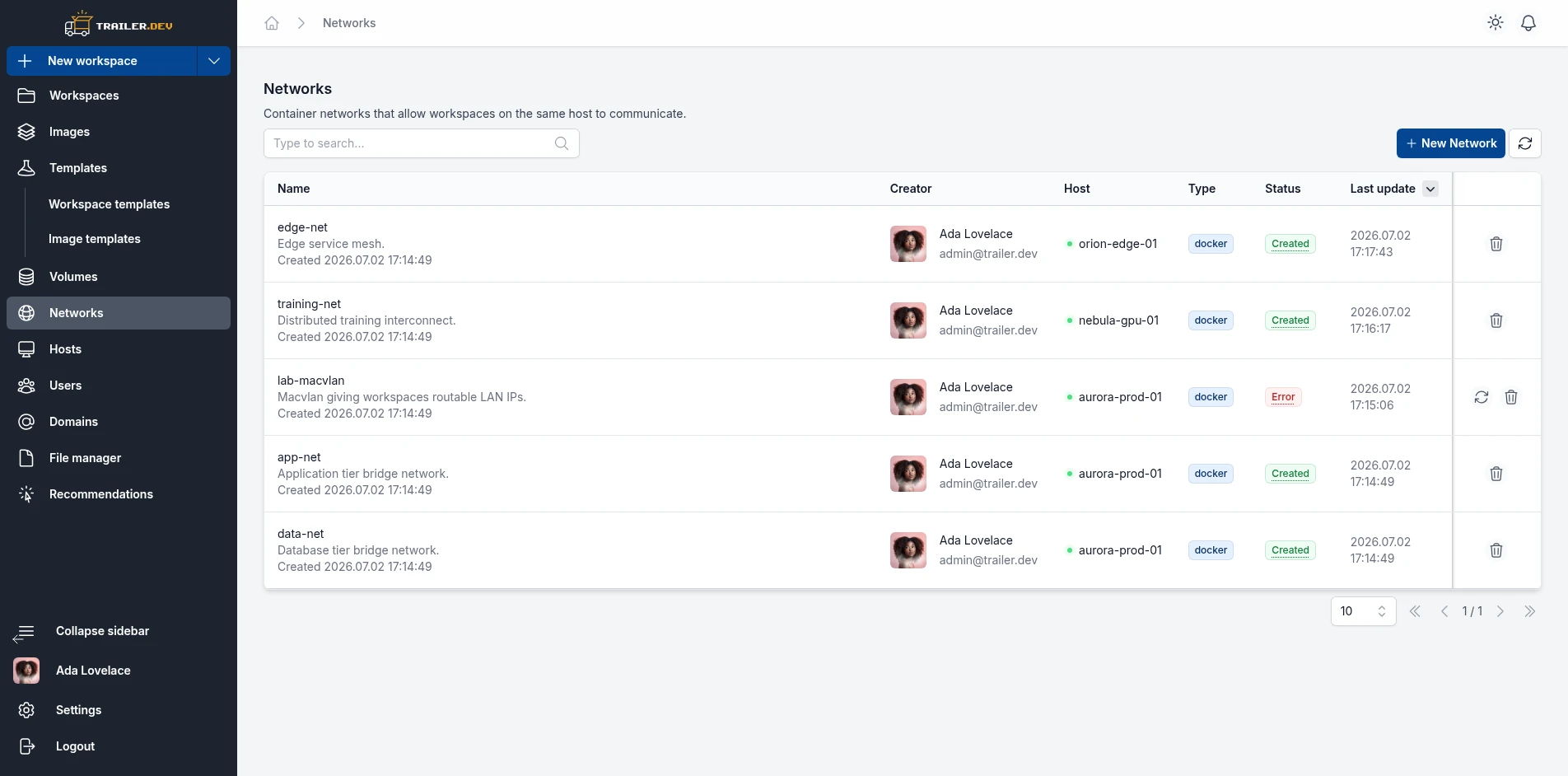Delete the edge-net network with trash icon
Viewport: 1568px width, 776px height.
1496,244
